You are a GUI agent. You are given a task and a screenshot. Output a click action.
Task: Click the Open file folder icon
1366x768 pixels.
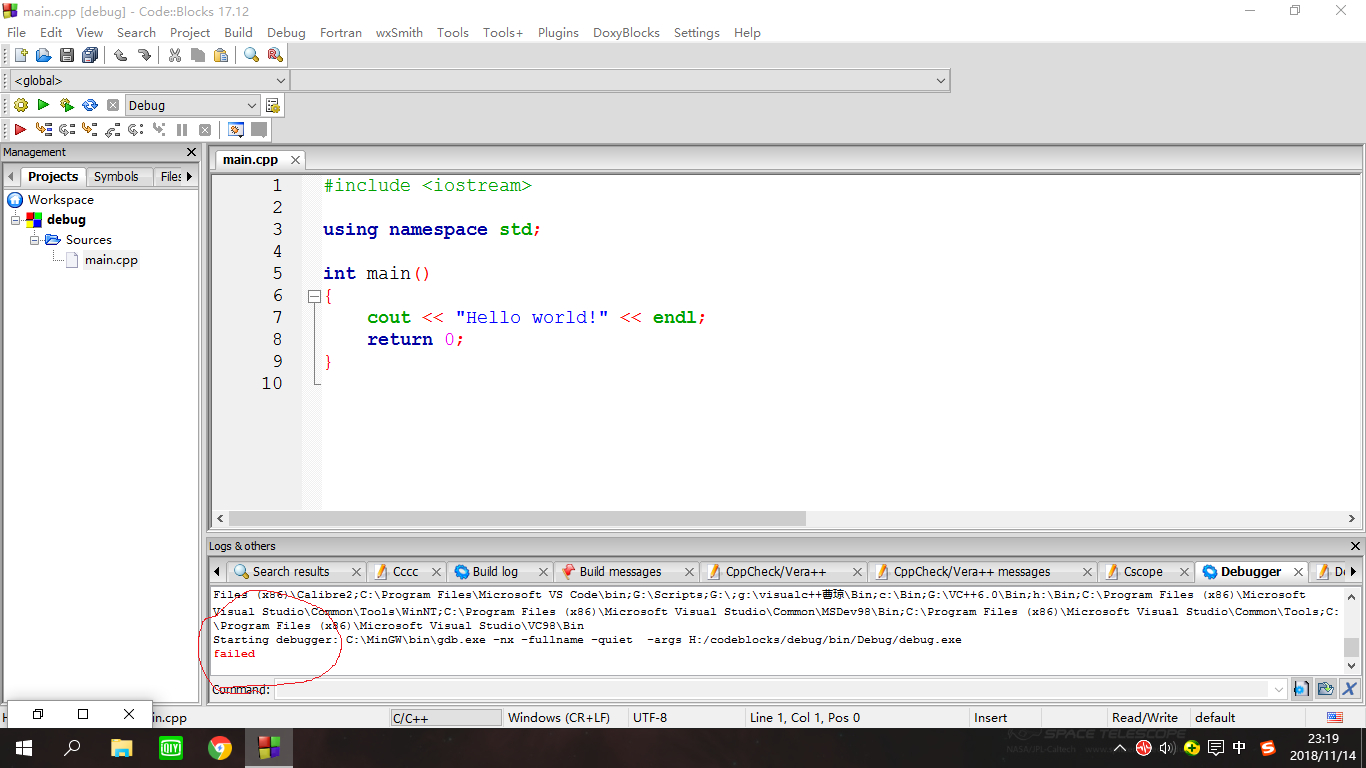tap(43, 56)
